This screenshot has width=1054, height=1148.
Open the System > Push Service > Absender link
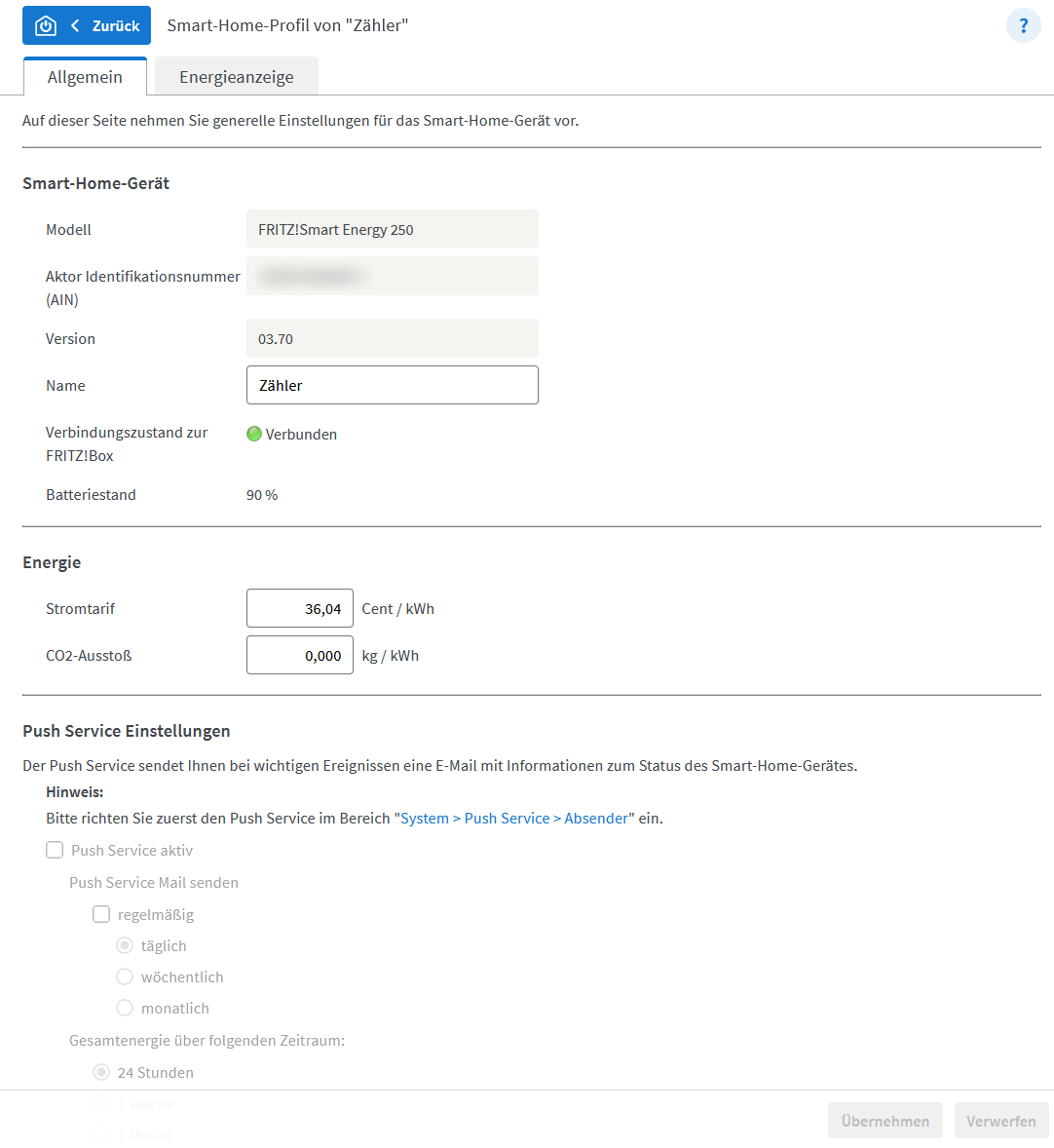pos(514,819)
